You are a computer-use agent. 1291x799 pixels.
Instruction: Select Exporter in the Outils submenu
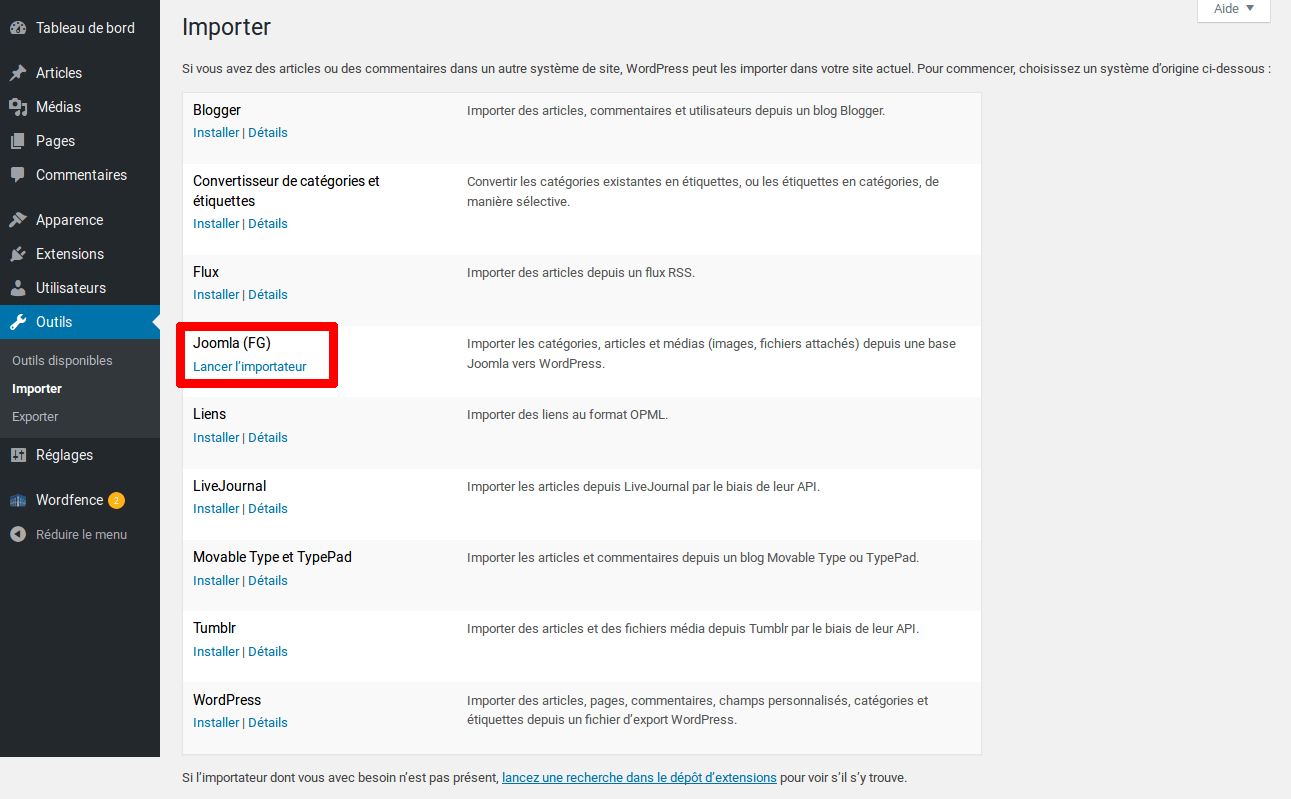tap(34, 416)
